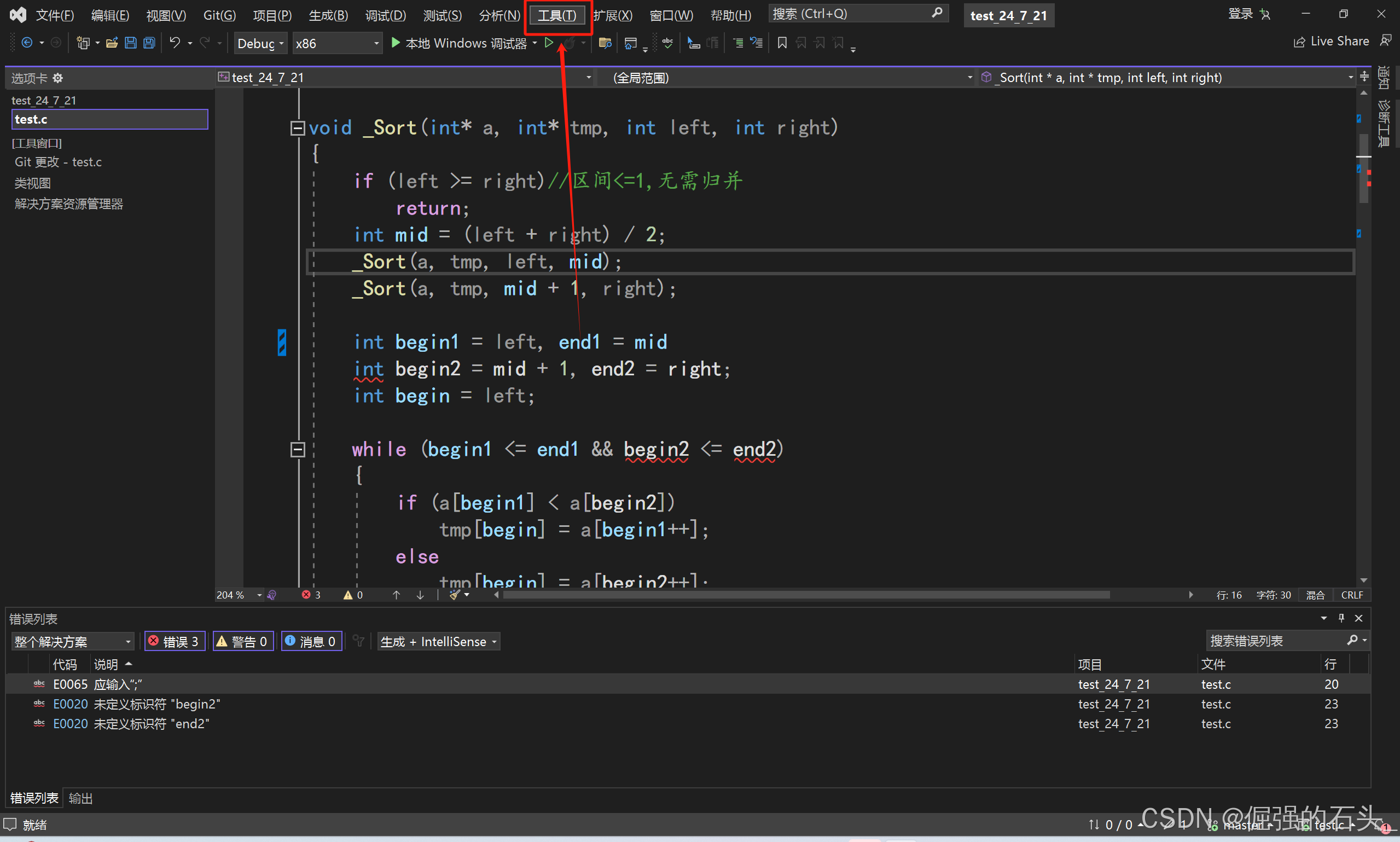
Task: Start without debugging using outlined play icon
Action: (x=549, y=43)
